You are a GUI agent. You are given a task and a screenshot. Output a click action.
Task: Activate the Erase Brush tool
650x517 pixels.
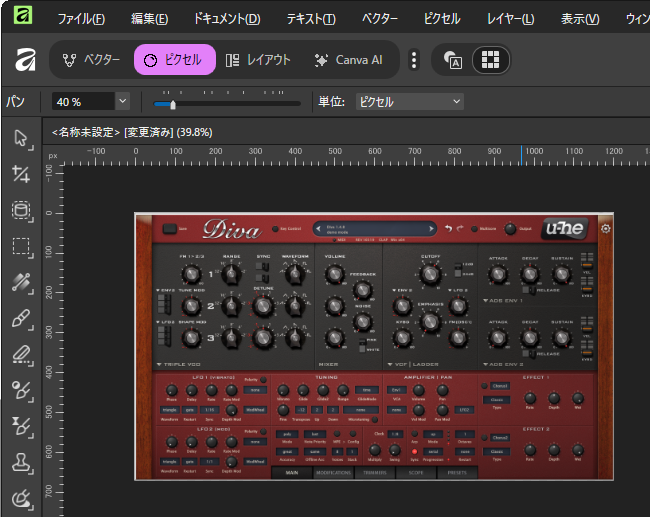(x=20, y=354)
